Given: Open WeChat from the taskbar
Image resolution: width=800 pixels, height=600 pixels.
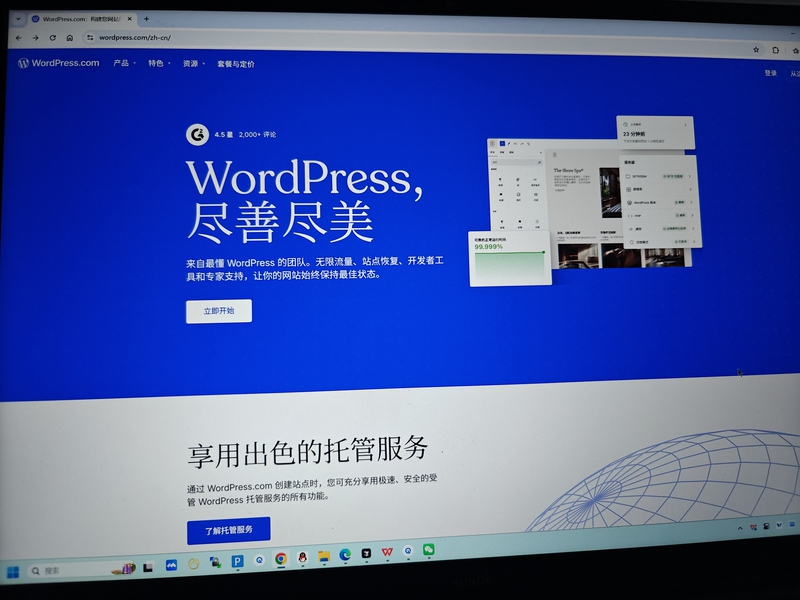Looking at the screenshot, I should [x=429, y=550].
